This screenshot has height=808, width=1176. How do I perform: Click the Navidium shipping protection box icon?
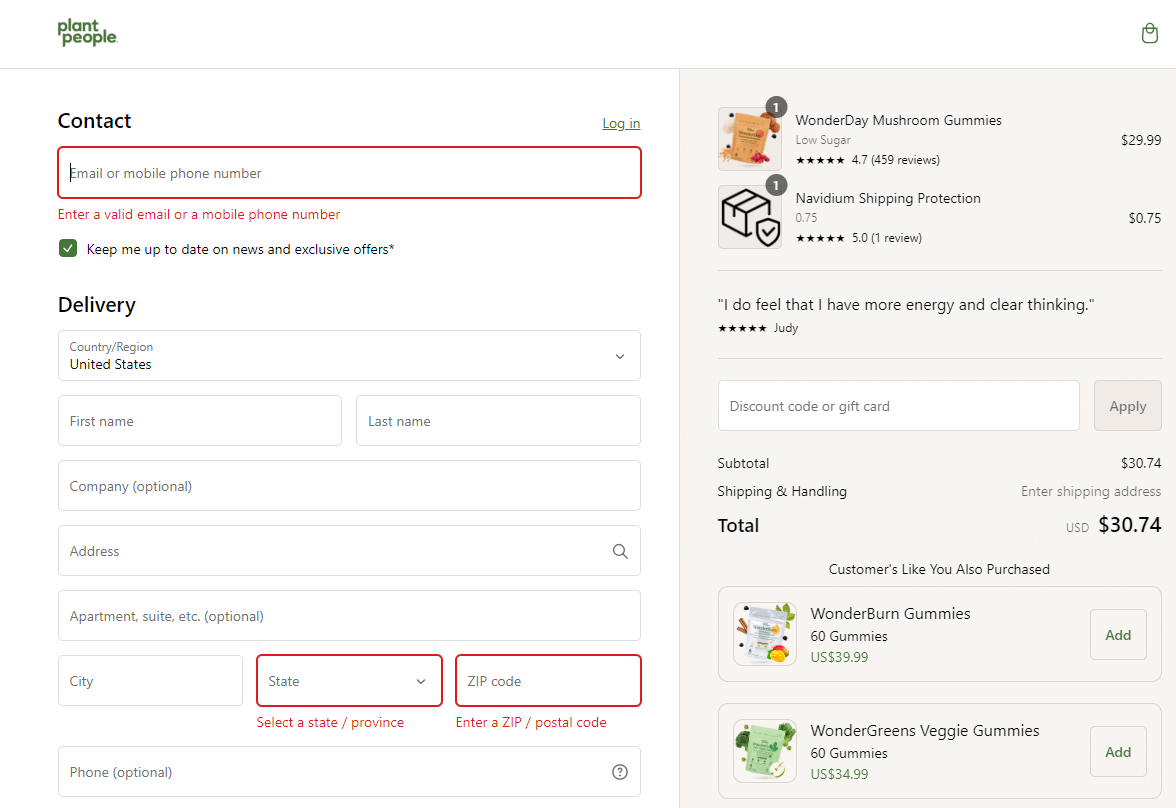(x=750, y=217)
